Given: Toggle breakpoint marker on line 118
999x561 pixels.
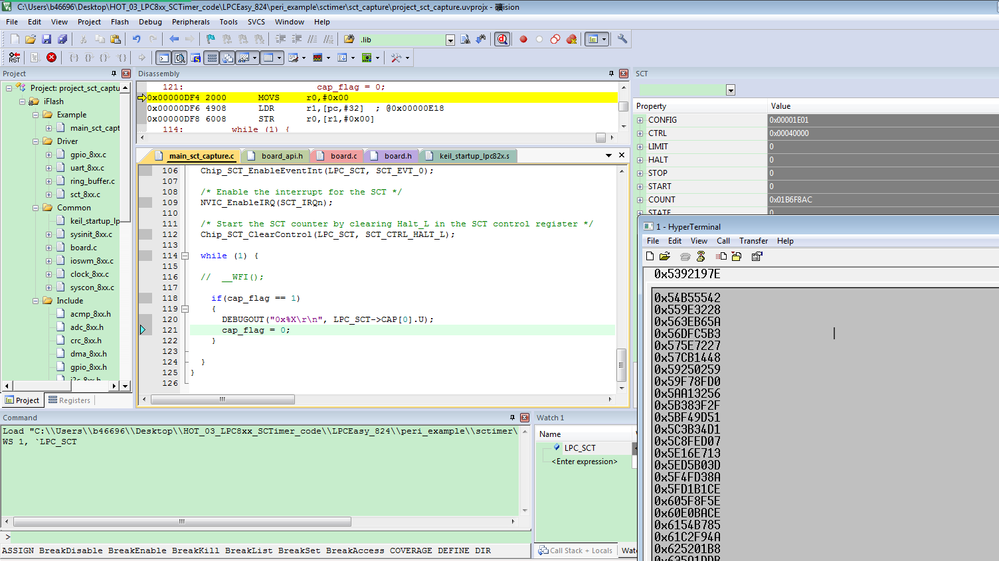Looking at the screenshot, I should [x=146, y=298].
